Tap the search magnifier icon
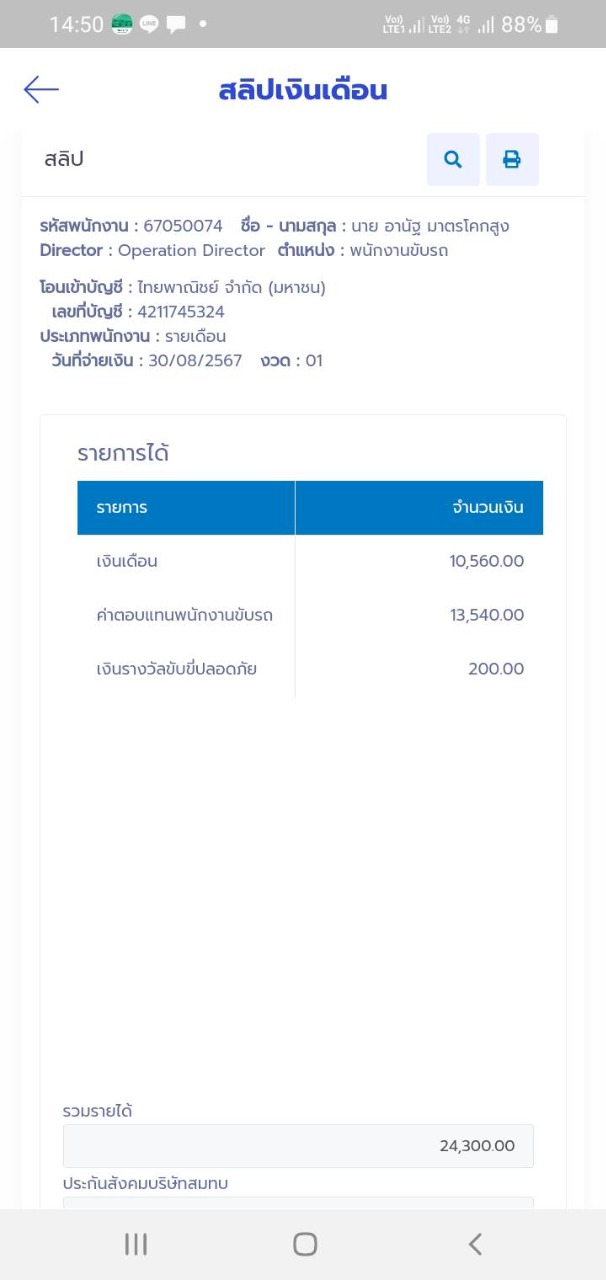 (453, 159)
